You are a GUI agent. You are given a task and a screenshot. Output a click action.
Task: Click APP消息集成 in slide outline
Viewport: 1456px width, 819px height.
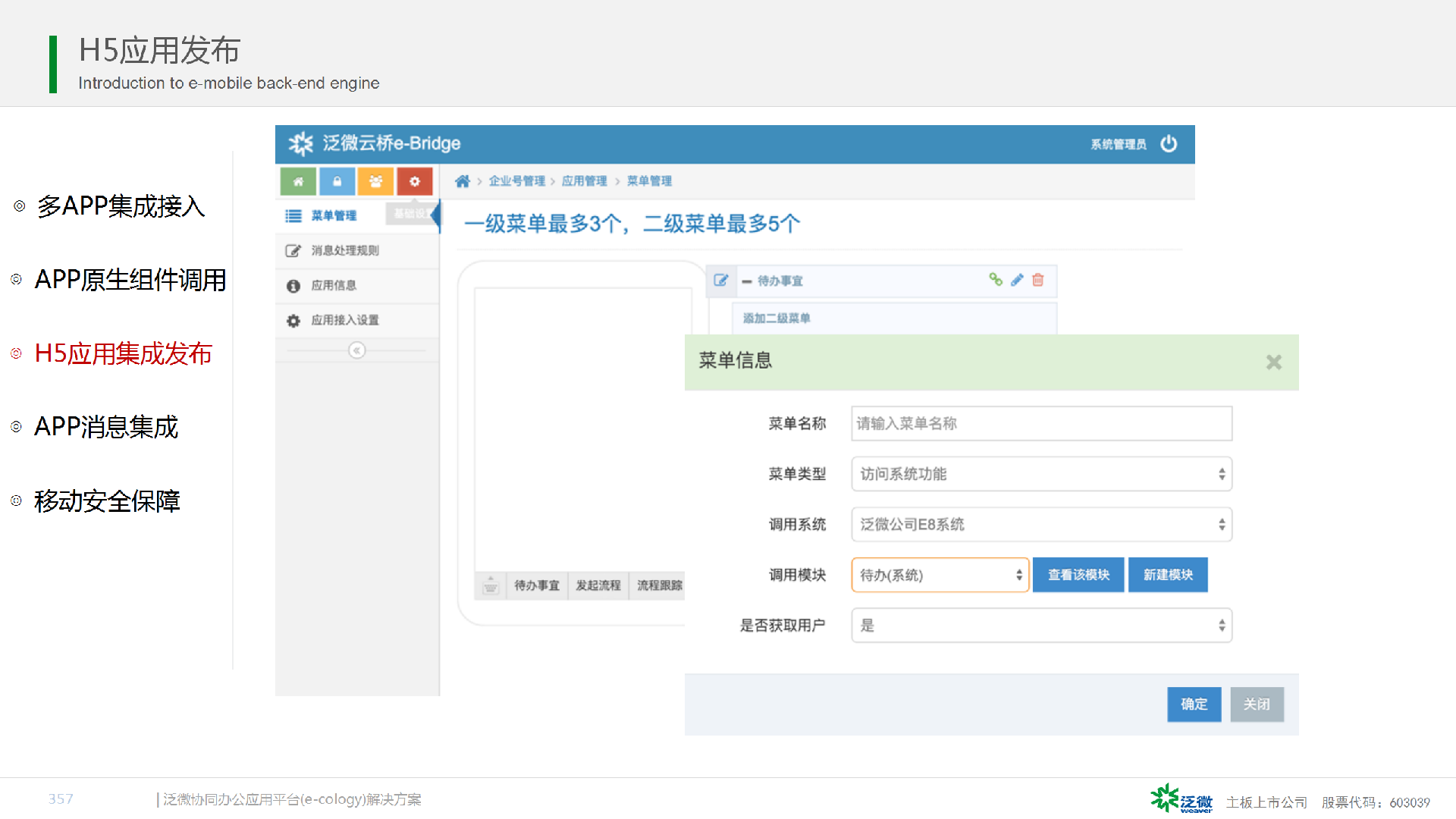coord(106,427)
